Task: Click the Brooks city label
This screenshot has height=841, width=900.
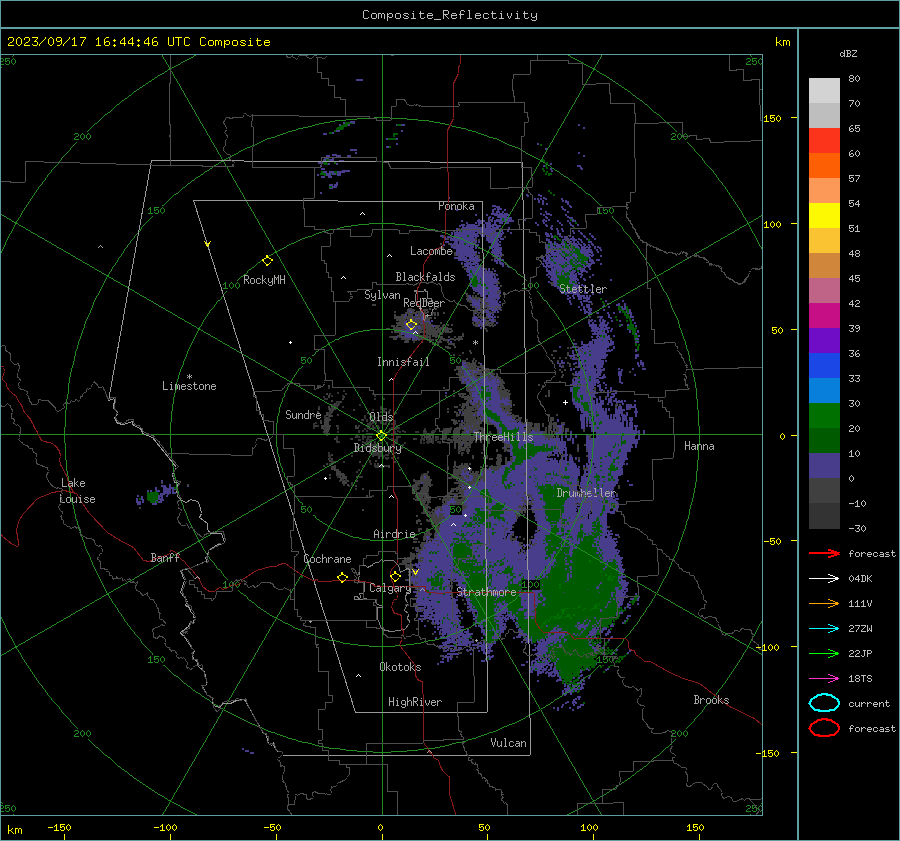Action: [x=711, y=700]
